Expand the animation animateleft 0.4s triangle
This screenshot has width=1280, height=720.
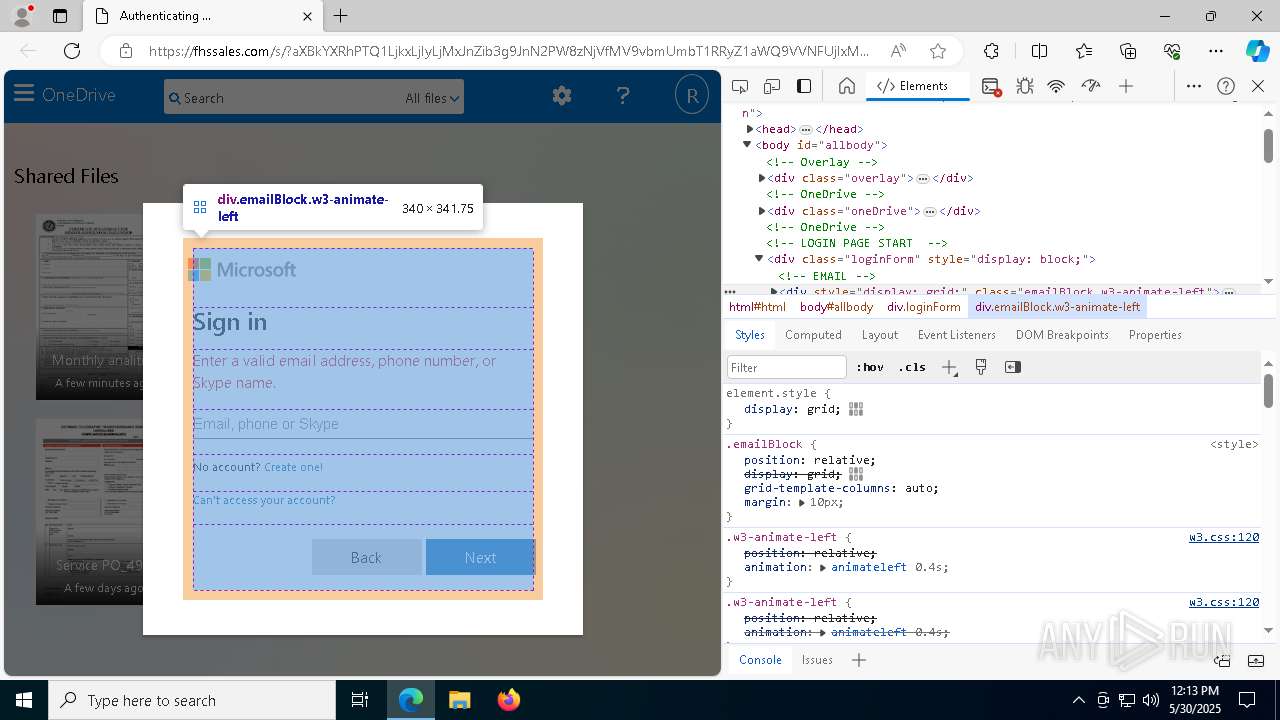pos(823,567)
